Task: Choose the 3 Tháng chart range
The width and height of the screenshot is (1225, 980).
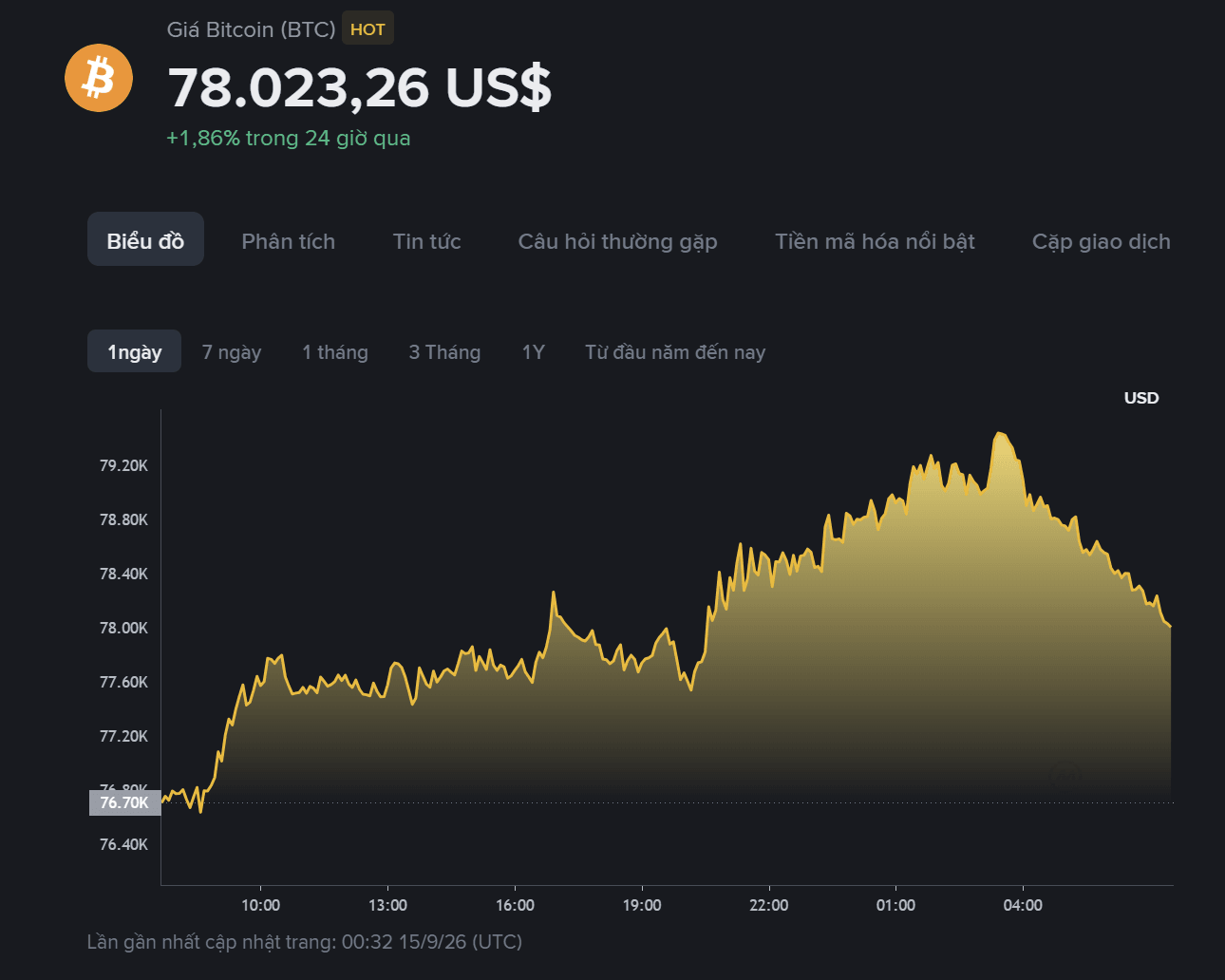Action: coord(444,352)
